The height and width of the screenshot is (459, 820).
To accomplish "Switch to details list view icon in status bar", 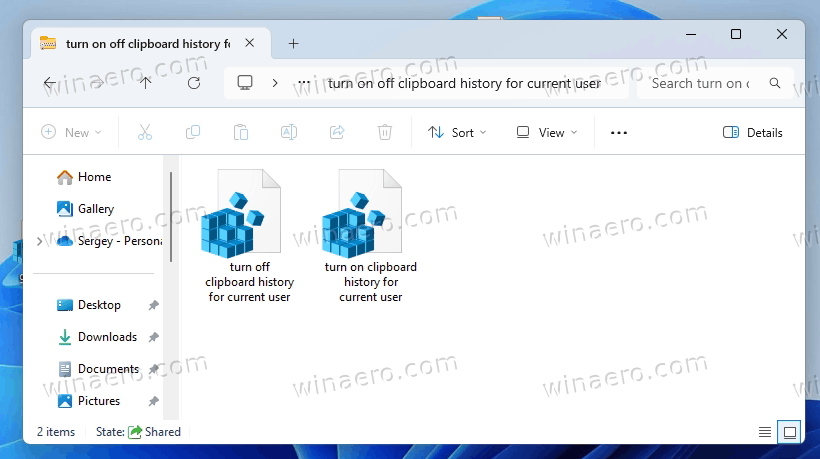I will tap(765, 432).
